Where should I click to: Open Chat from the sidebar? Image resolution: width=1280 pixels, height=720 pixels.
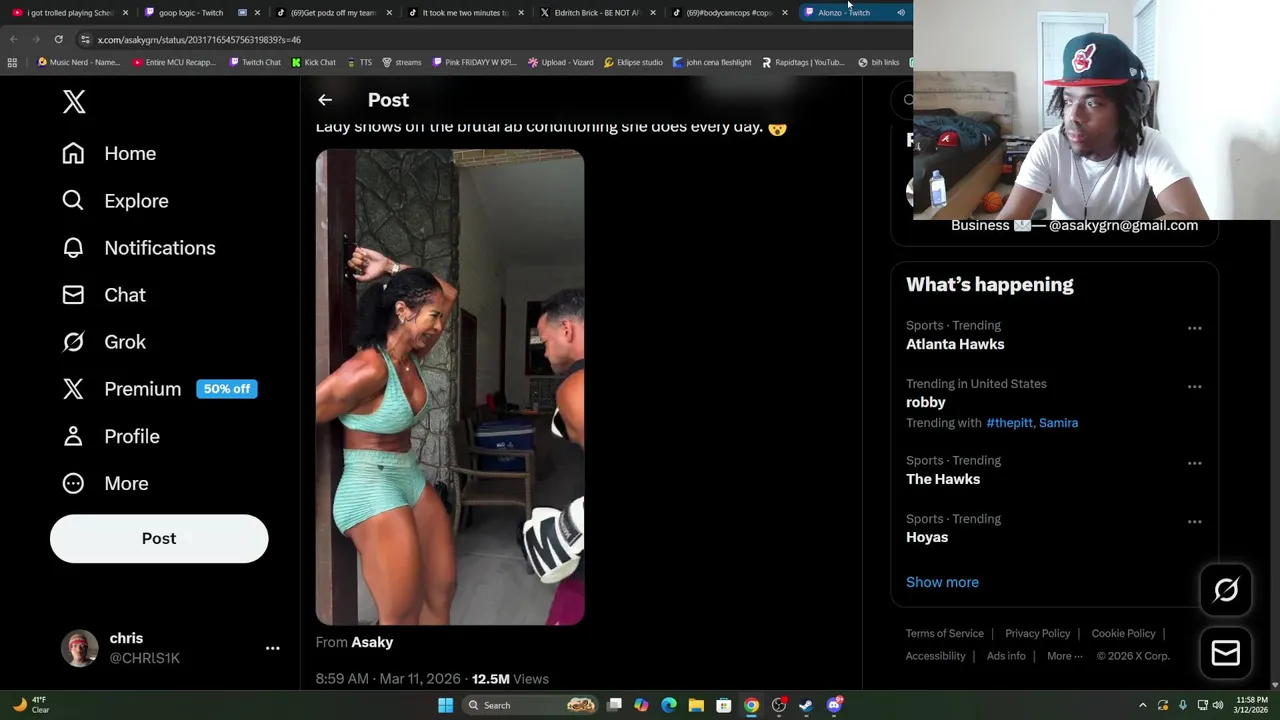tap(104, 294)
